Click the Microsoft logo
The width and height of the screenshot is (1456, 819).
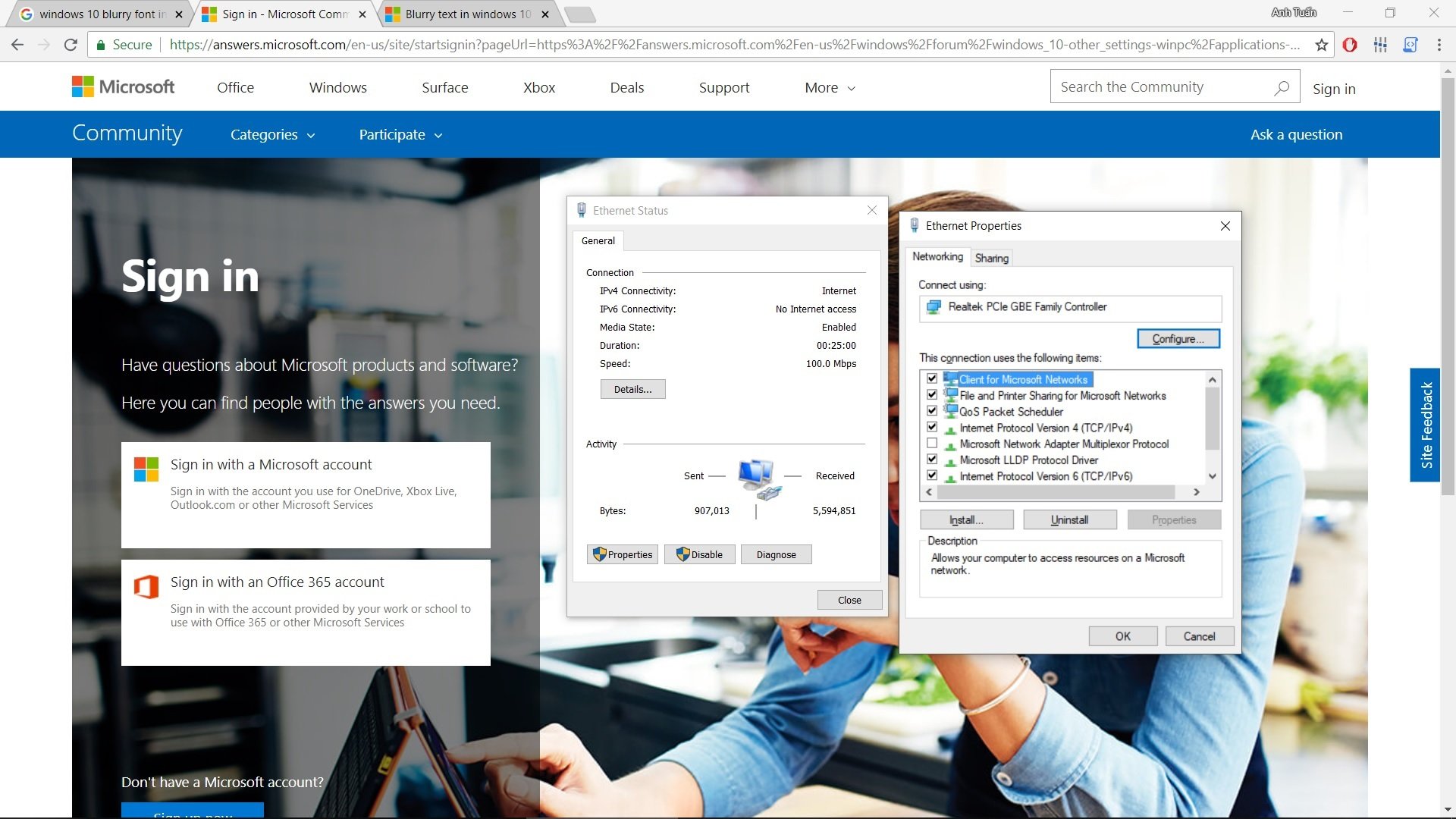[123, 86]
